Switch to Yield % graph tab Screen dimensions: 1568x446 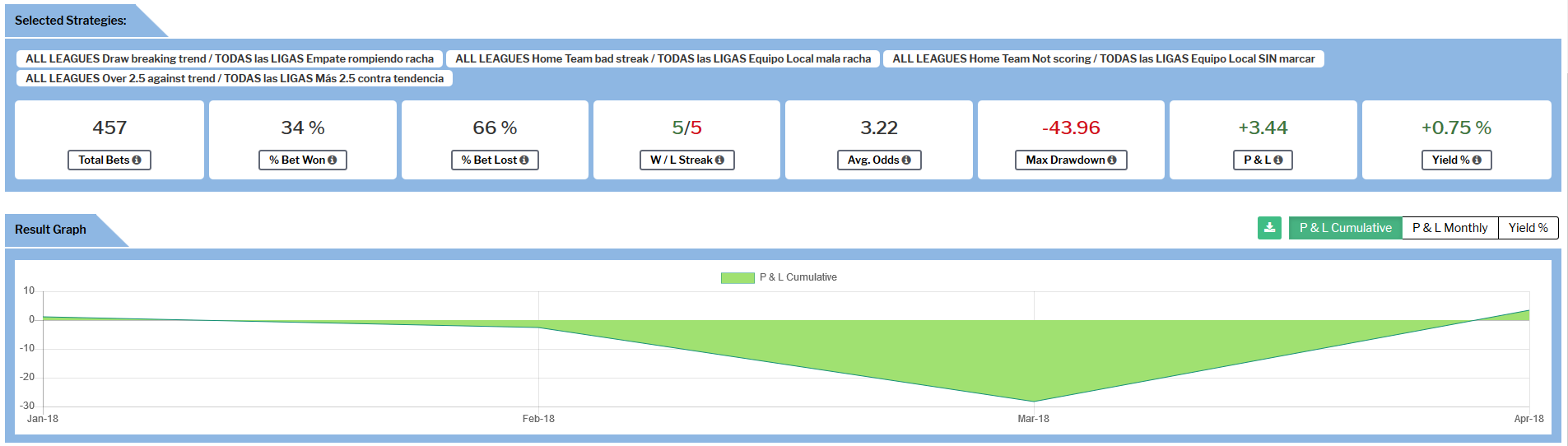pos(1528,228)
